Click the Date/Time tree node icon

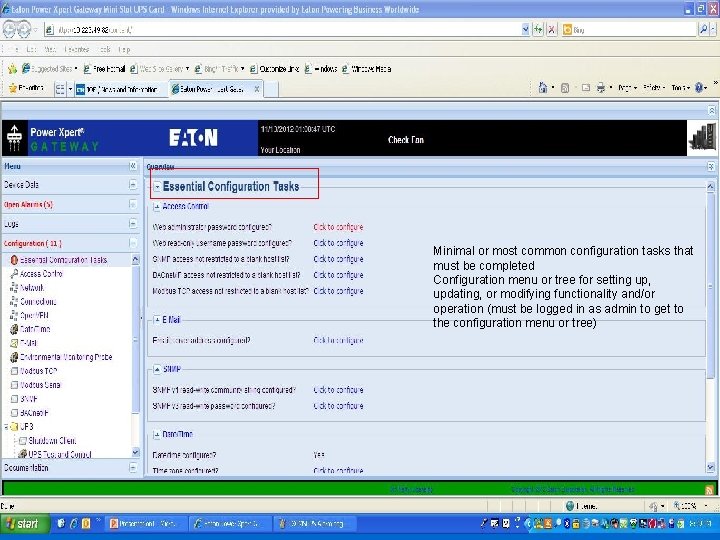click(x=14, y=329)
